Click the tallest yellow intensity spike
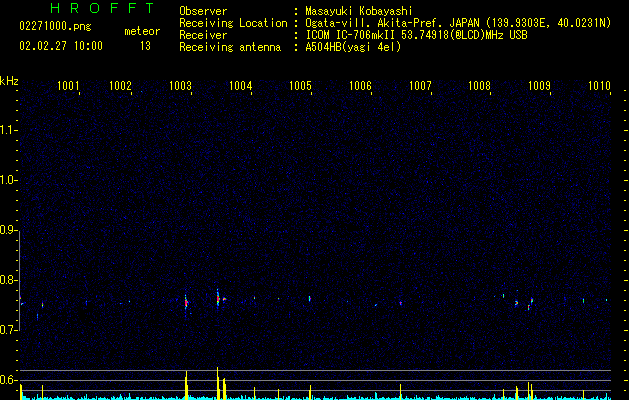 (217, 383)
